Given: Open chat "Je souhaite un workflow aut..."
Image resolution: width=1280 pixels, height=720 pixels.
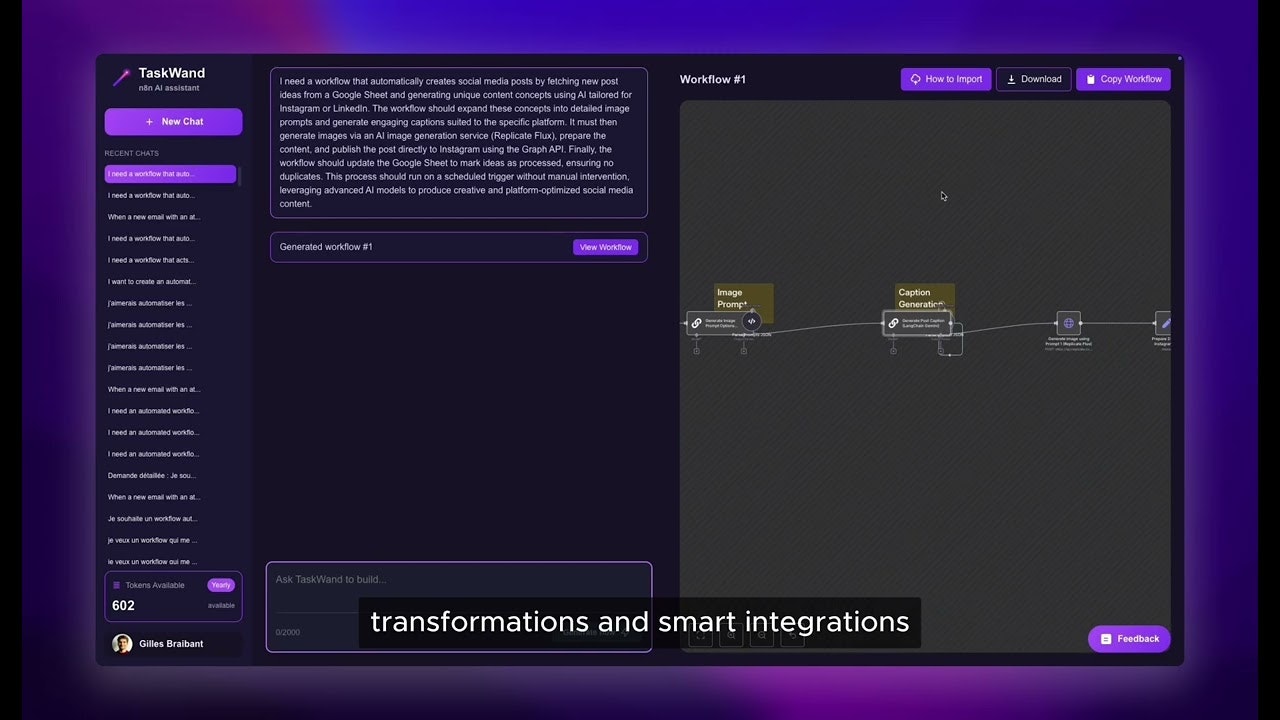Looking at the screenshot, I should pos(170,519).
